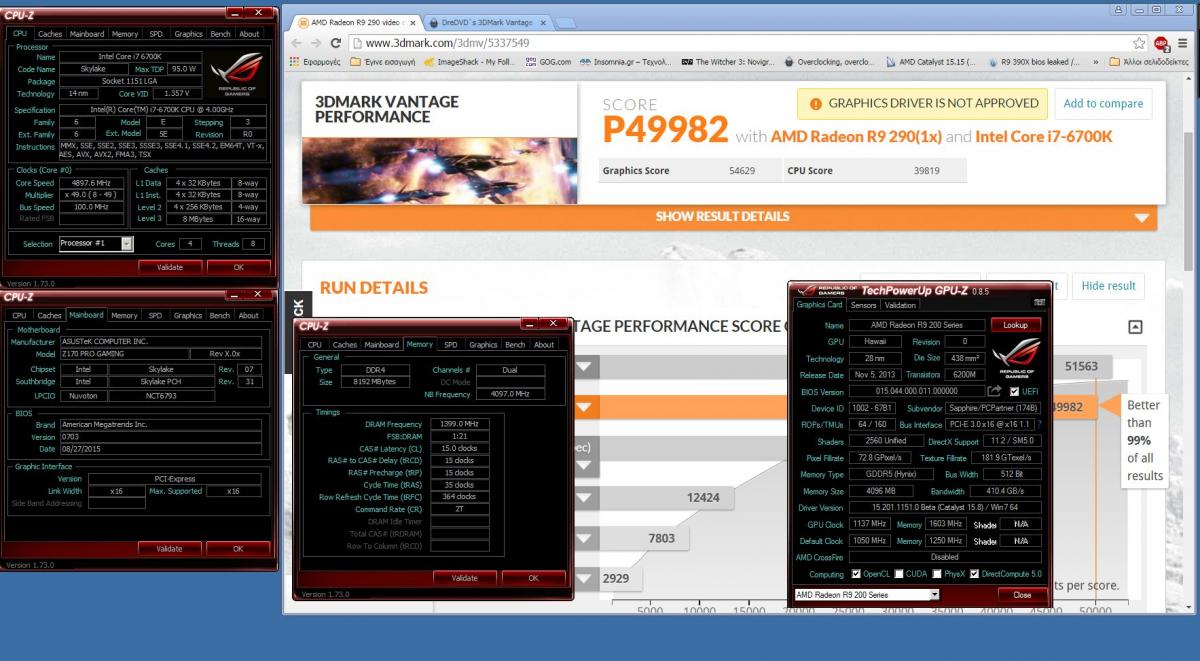1200x661 pixels.
Task: Click the Chrome back arrow
Action: tap(294, 43)
